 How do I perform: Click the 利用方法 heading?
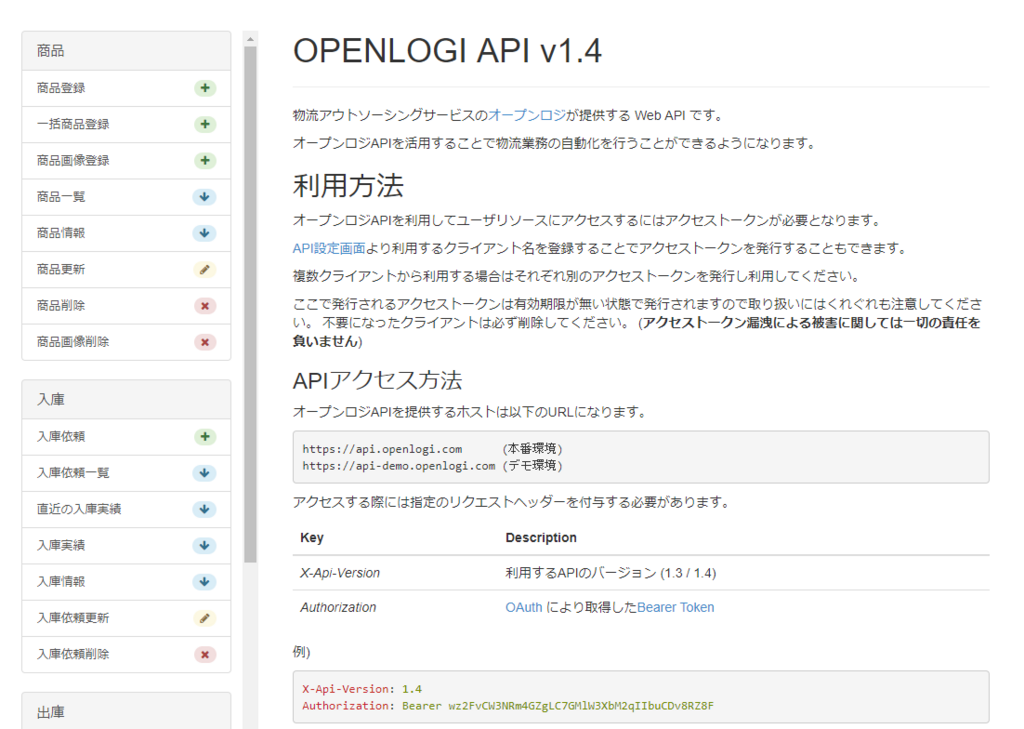pyautogui.click(x=348, y=186)
